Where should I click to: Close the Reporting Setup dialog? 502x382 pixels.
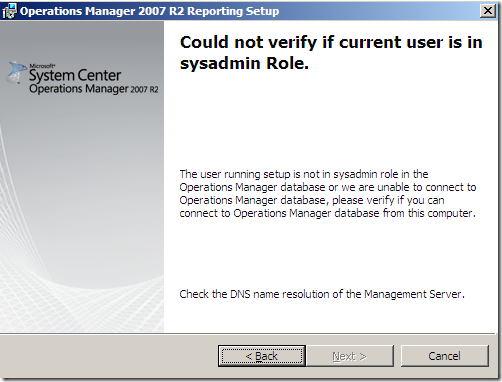point(488,11)
